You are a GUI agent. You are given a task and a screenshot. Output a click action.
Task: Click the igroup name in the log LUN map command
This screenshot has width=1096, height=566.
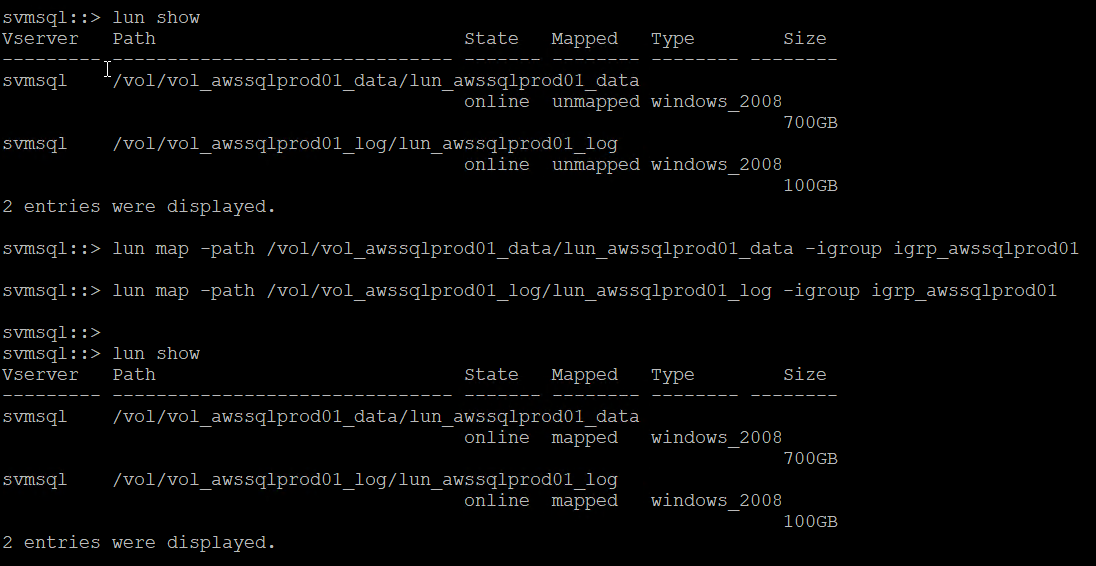(964, 291)
